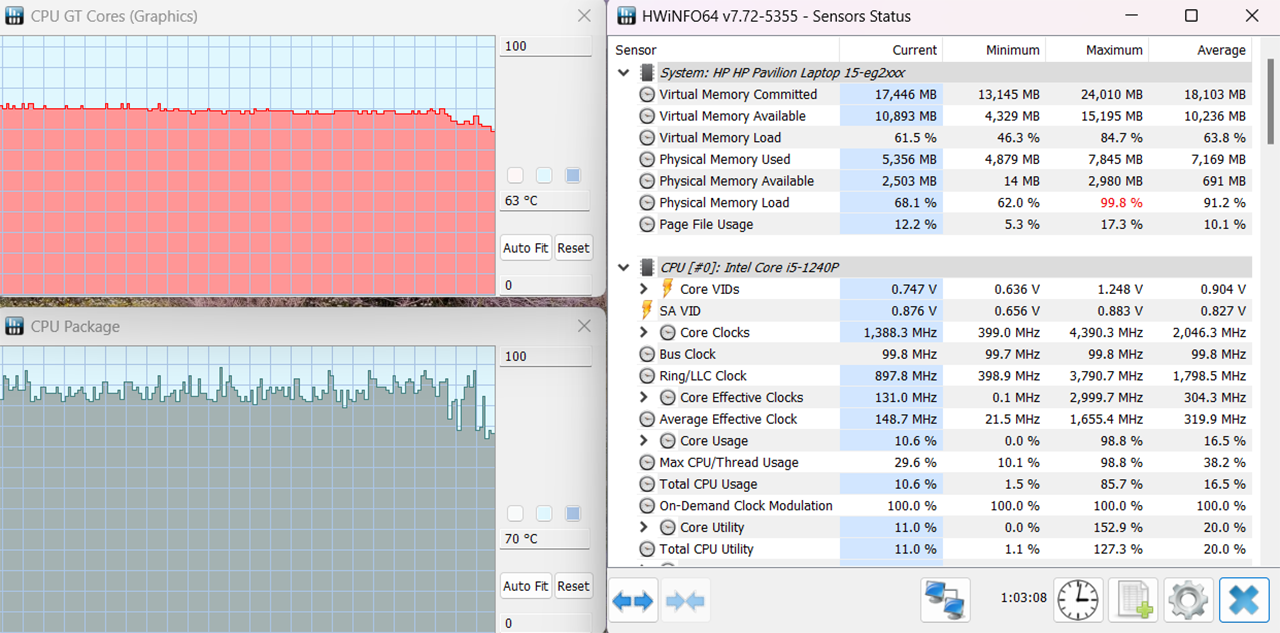This screenshot has width=1280, height=633.
Task: Expand the Core Clocks row
Action: tap(644, 333)
